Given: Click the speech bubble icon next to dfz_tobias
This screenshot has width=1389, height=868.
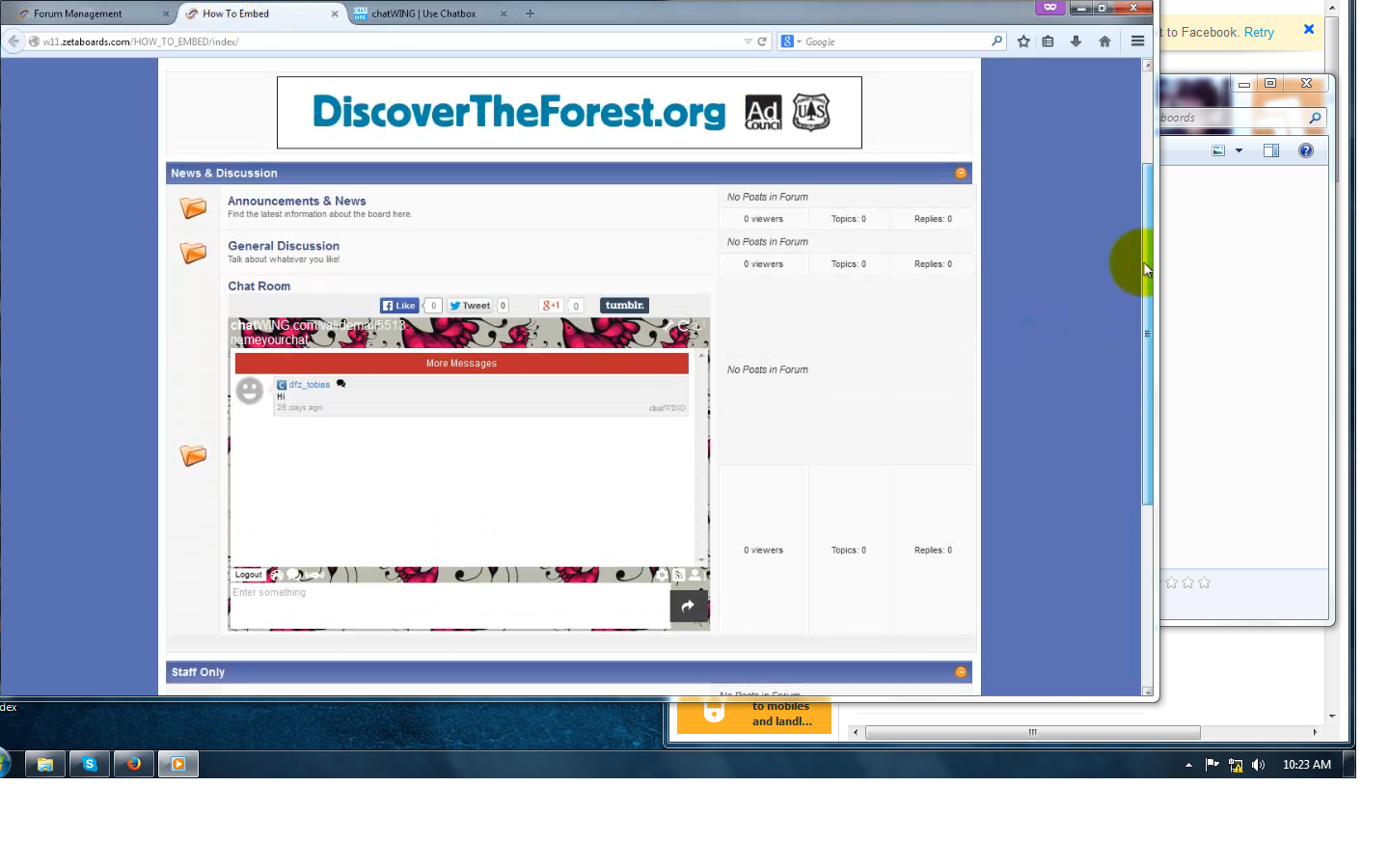Looking at the screenshot, I should (340, 384).
